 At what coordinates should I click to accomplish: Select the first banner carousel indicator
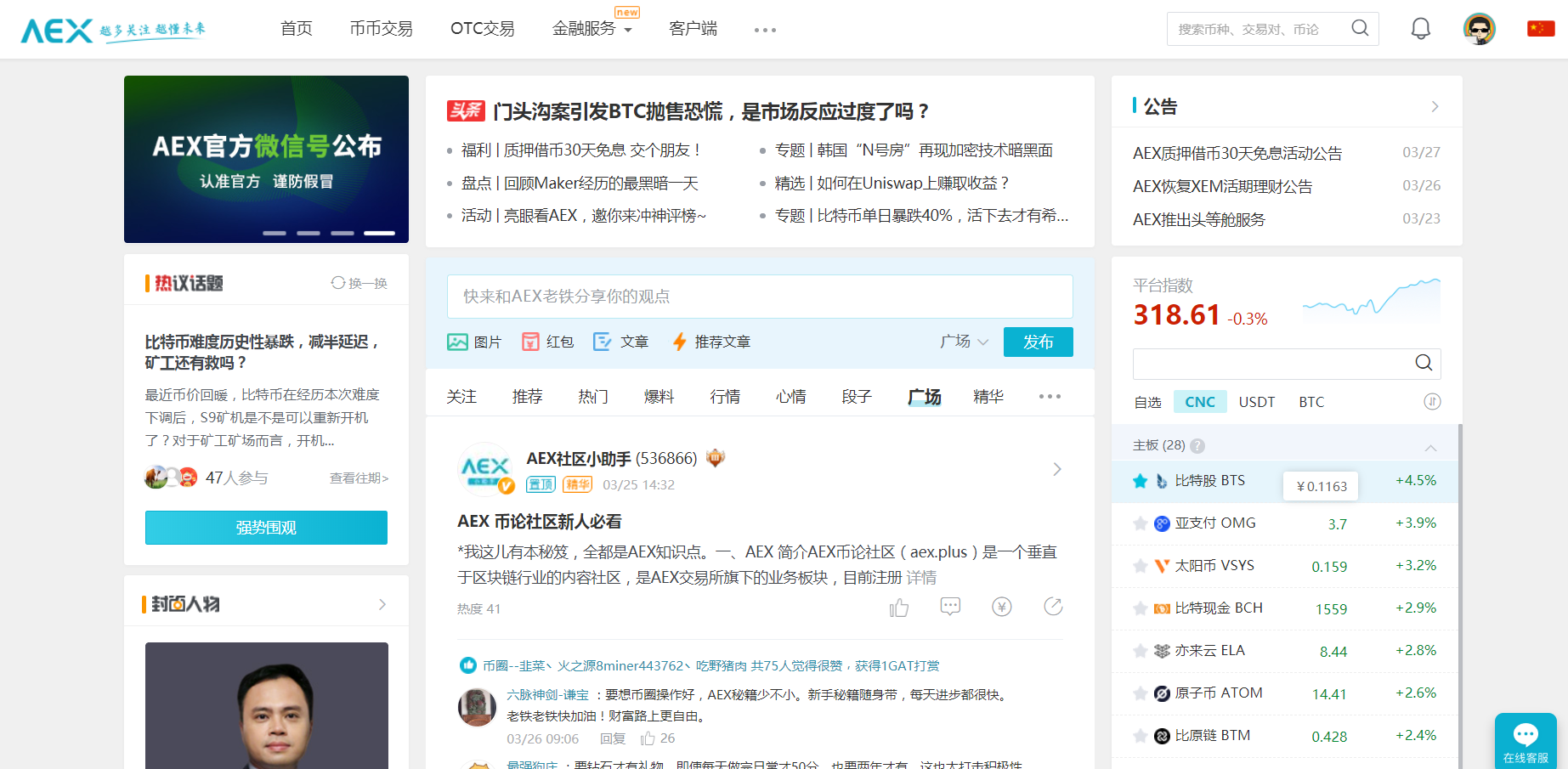coord(275,233)
